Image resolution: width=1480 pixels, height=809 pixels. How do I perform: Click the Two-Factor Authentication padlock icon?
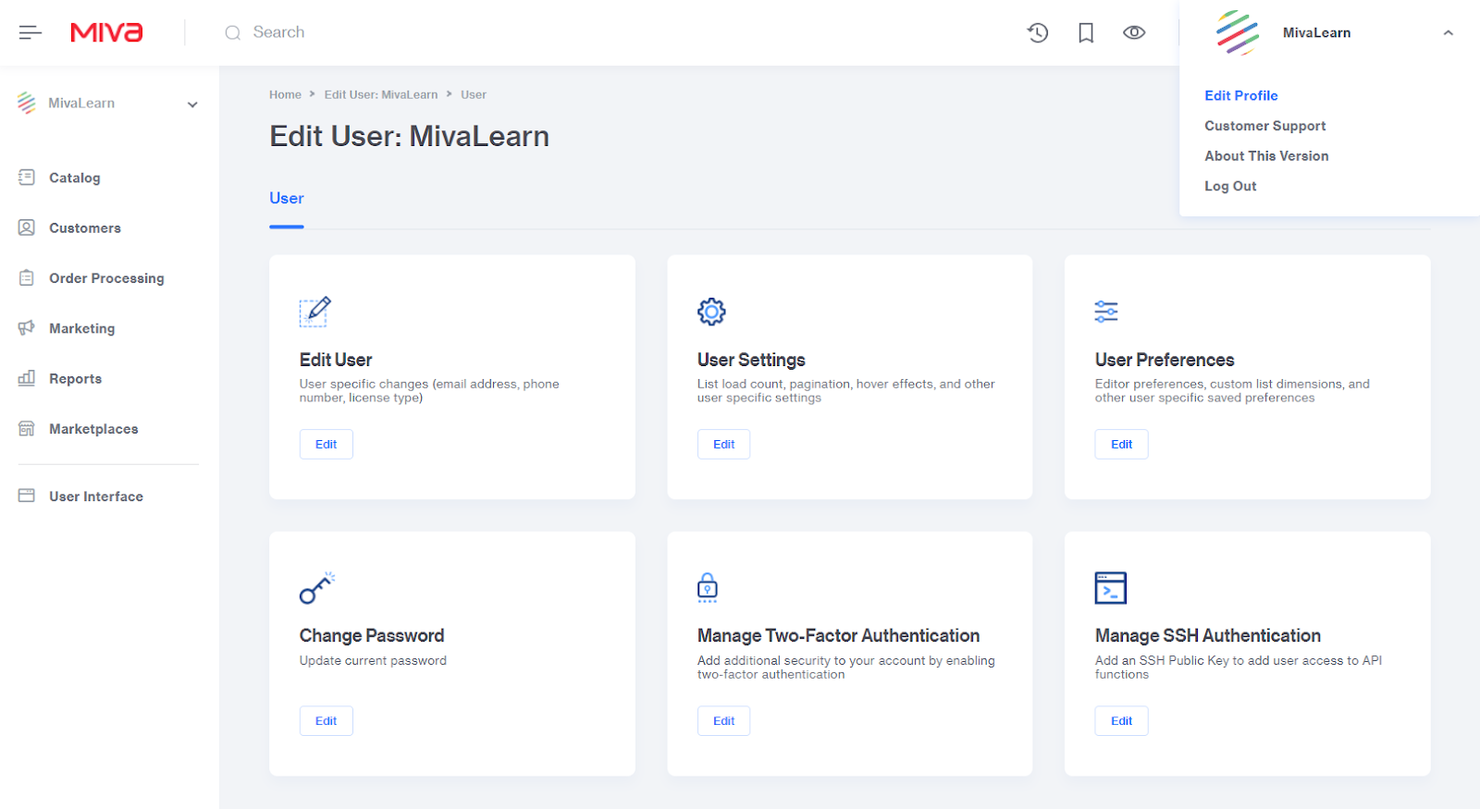[707, 588]
